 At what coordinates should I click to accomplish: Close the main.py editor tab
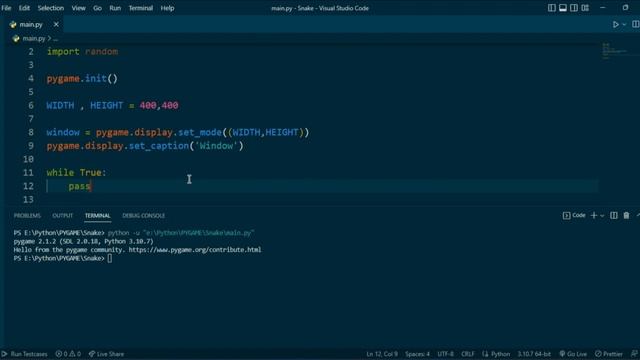[x=56, y=24]
